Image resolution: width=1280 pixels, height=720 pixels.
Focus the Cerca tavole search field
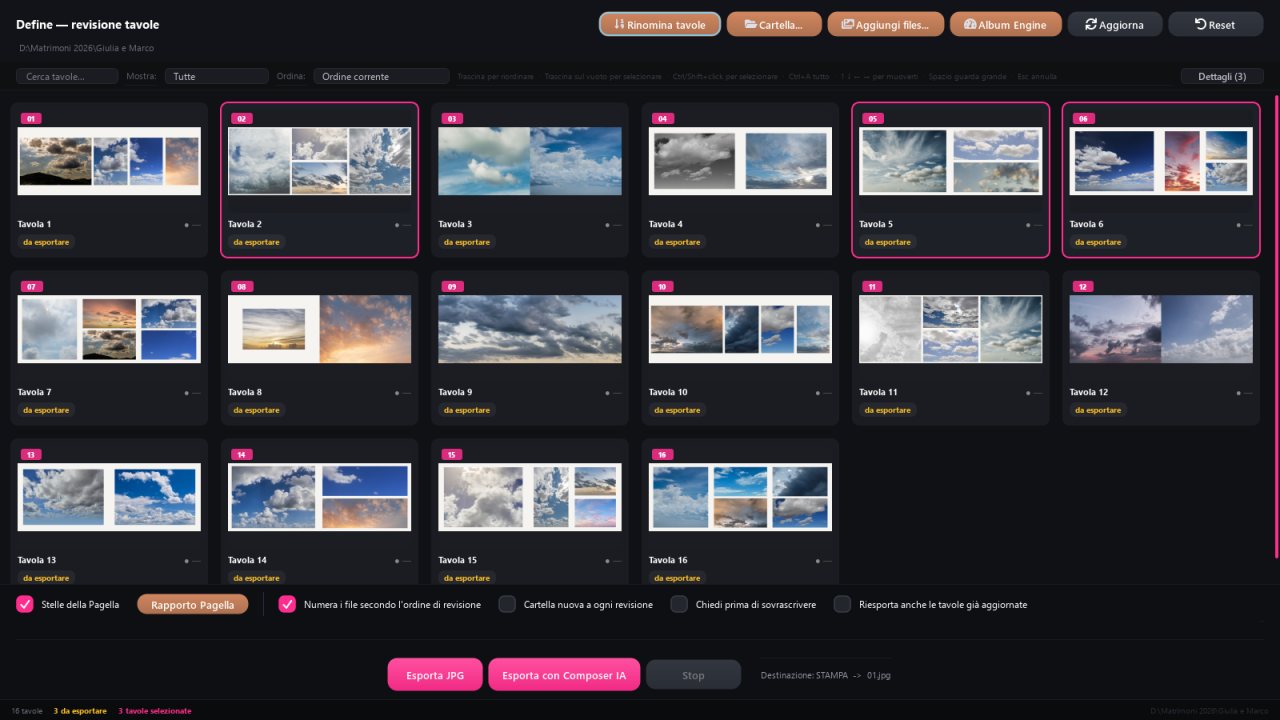pyautogui.click(x=67, y=76)
